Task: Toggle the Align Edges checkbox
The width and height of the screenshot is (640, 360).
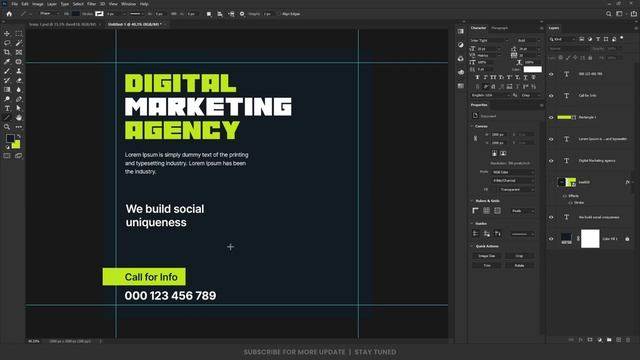Action: click(x=280, y=14)
